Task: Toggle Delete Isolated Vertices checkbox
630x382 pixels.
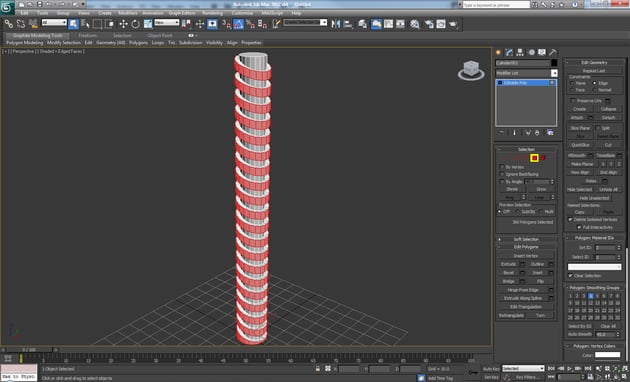Action: click(570, 219)
